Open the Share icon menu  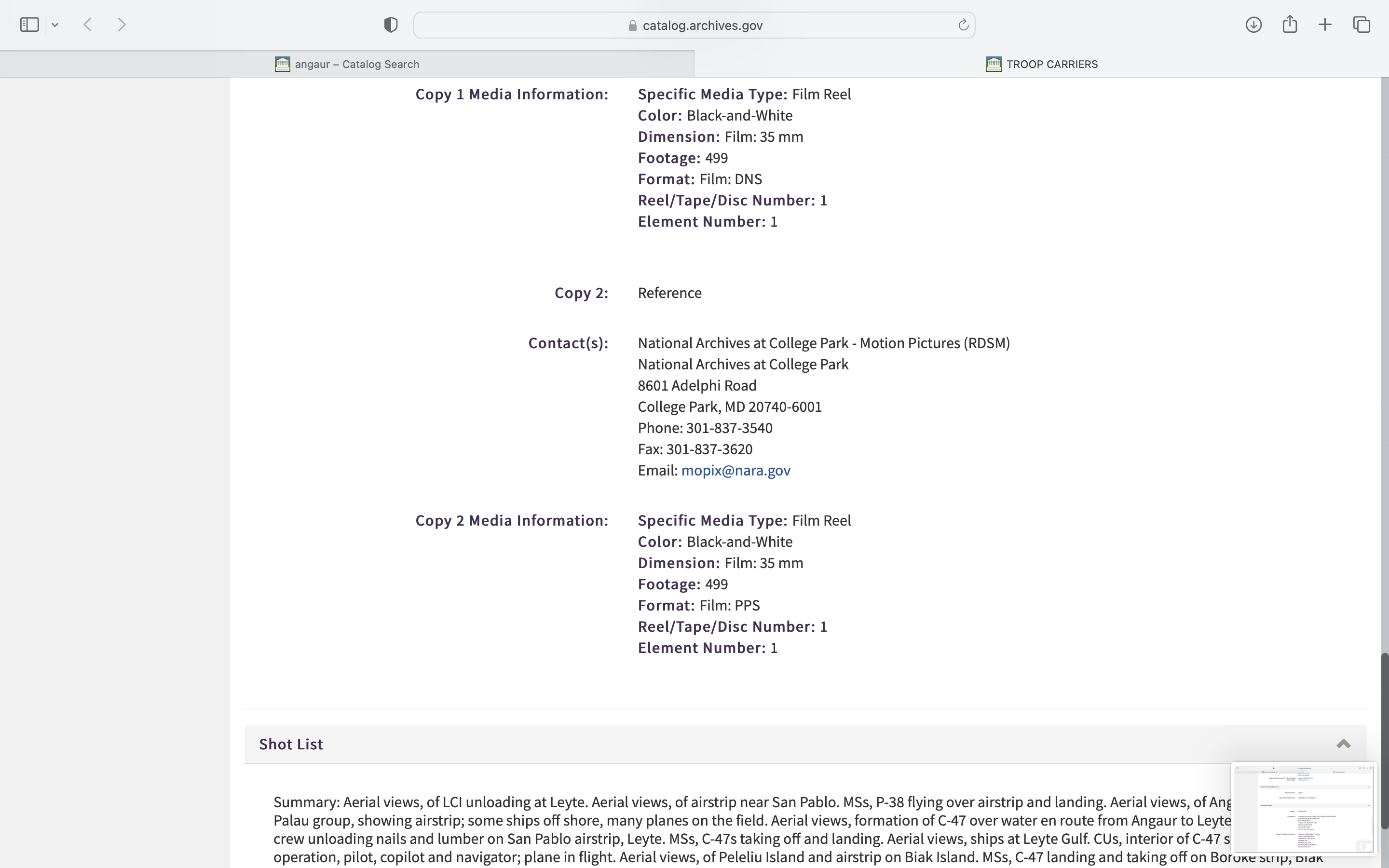pyautogui.click(x=1290, y=24)
